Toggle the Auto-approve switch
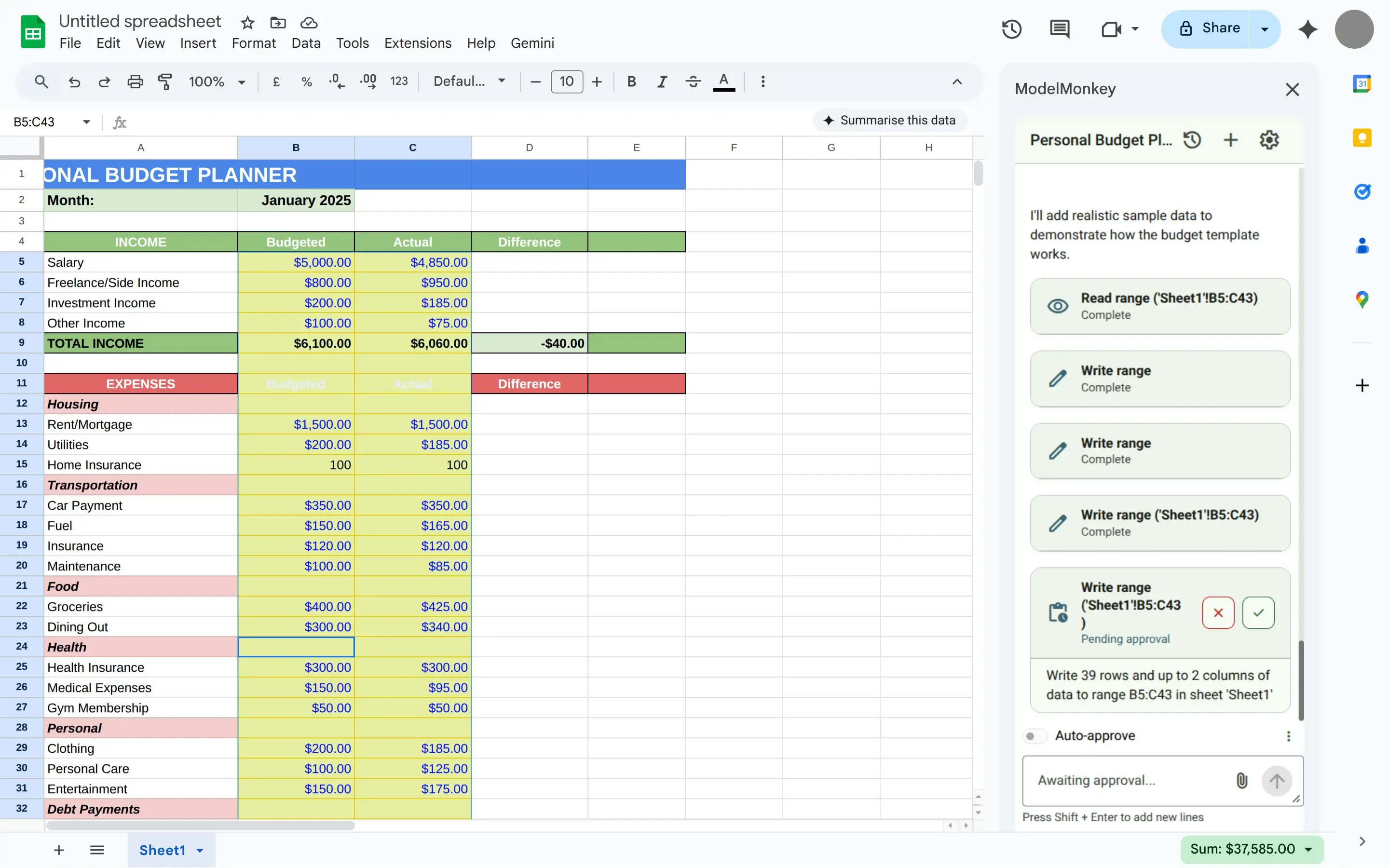Viewport: 1389px width, 868px height. [x=1035, y=736]
